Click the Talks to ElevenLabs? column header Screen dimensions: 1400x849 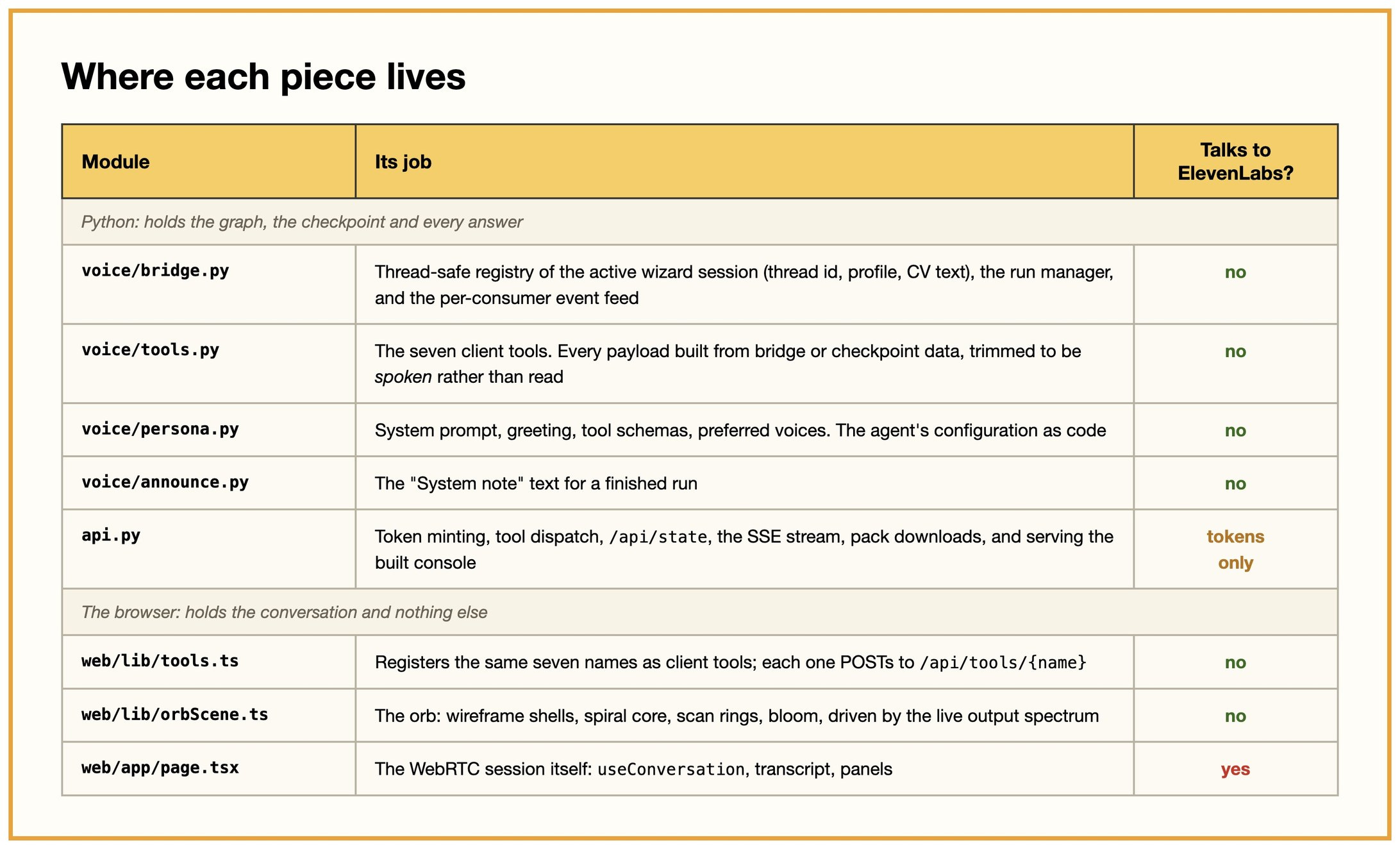tap(1236, 162)
